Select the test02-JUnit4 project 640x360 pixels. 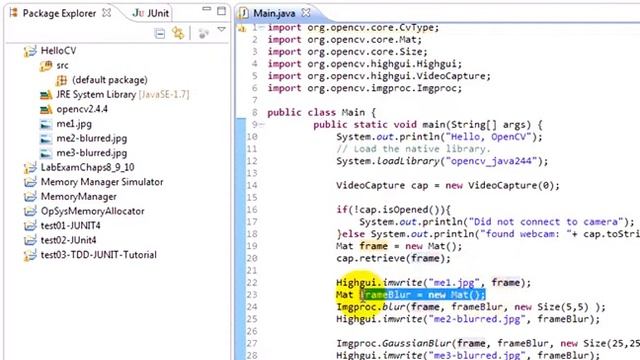(68, 240)
